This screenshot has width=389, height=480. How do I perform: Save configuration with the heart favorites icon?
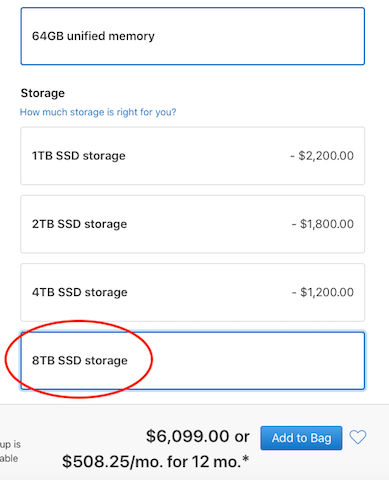click(x=358, y=437)
